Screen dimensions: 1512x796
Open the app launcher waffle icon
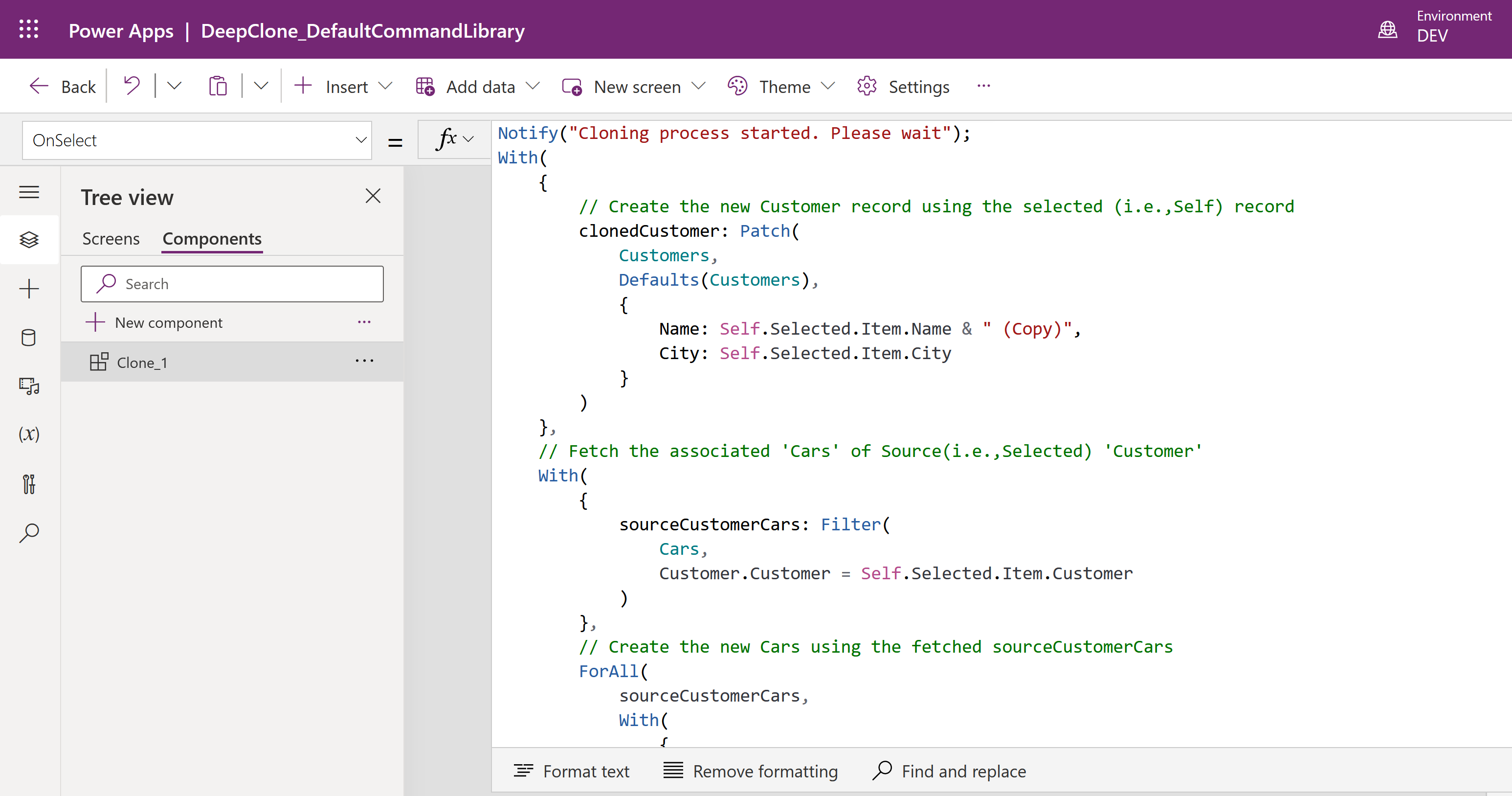tap(28, 29)
